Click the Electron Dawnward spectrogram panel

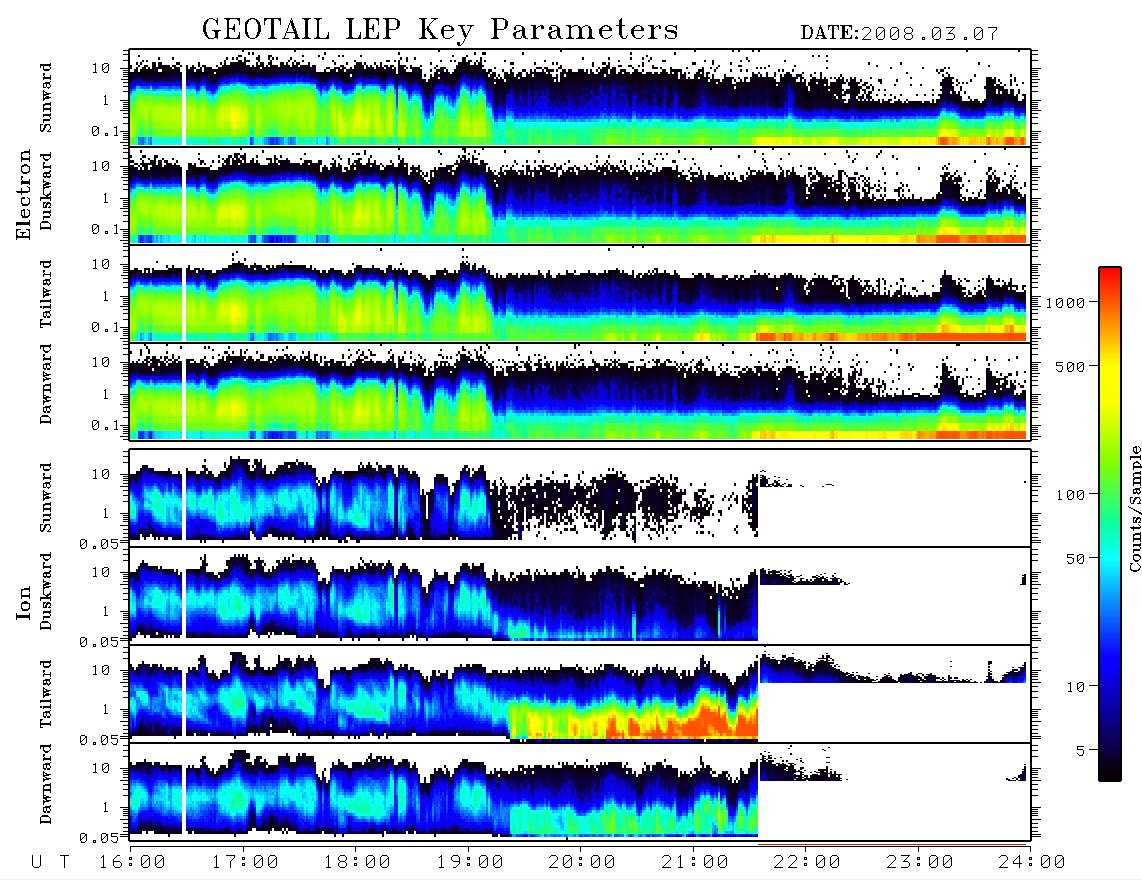tap(580, 391)
